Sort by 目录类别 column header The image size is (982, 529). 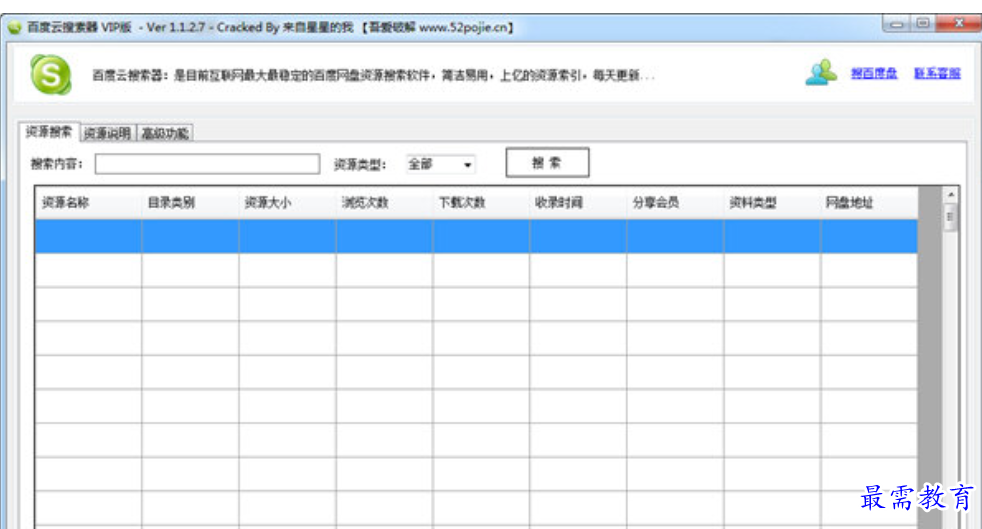click(x=190, y=203)
